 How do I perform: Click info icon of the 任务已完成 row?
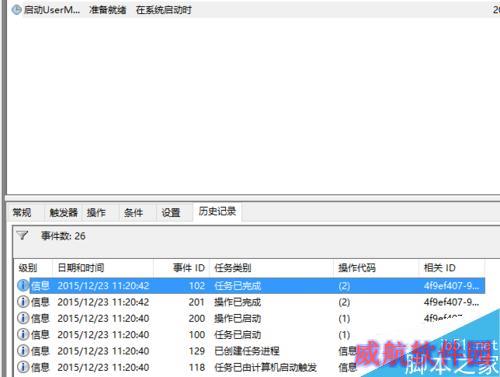(23, 285)
